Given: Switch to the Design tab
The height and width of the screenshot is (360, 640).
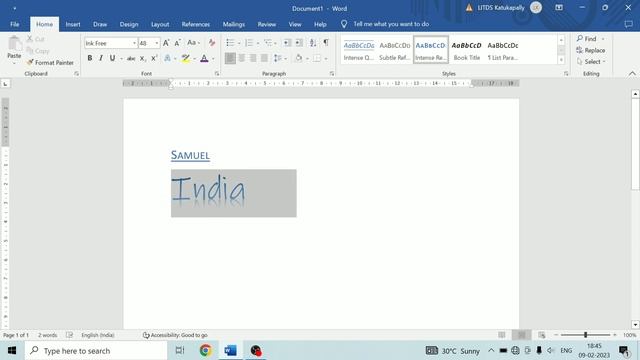Looking at the screenshot, I should coord(129,24).
